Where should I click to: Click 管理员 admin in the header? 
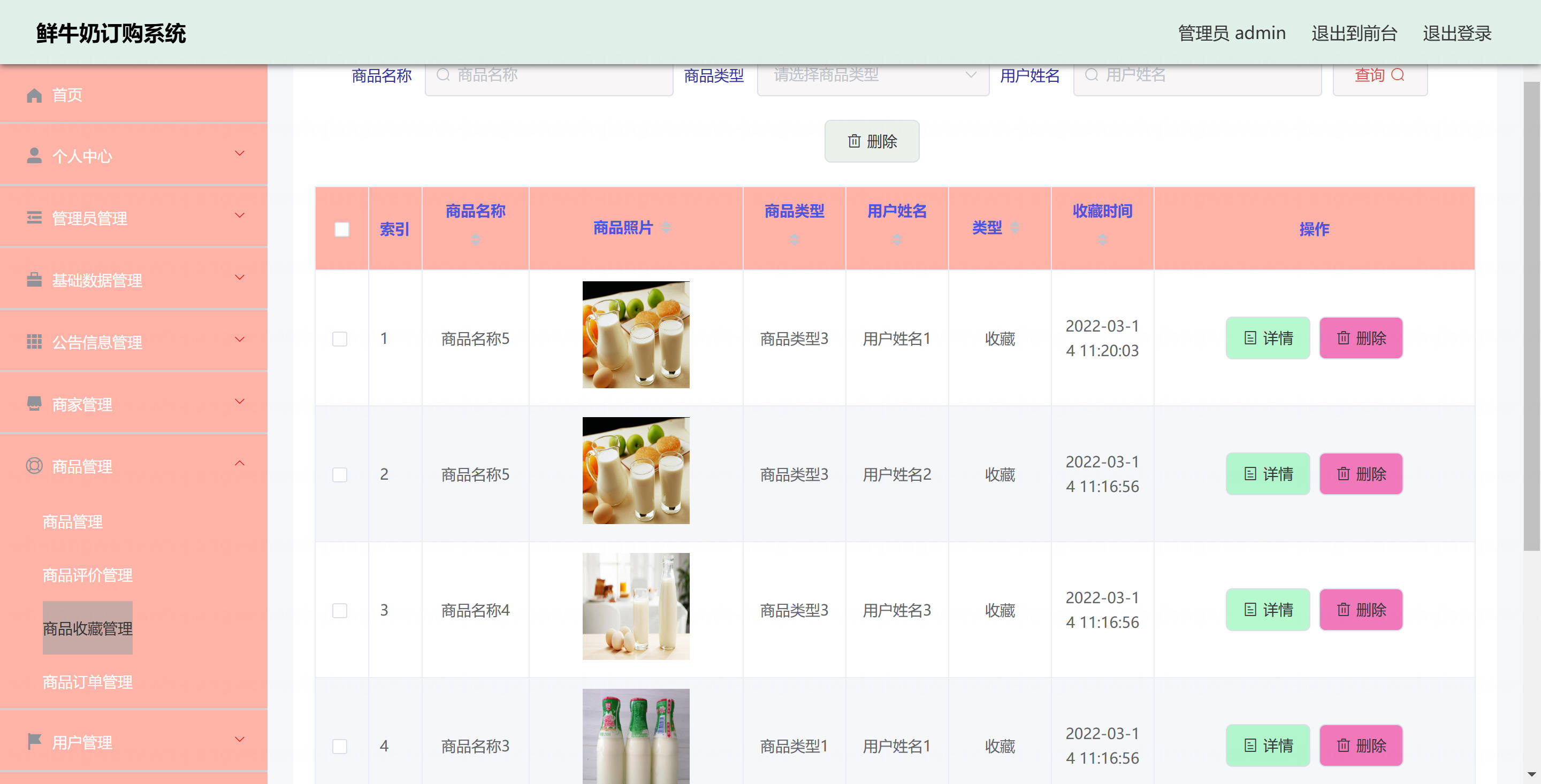click(1232, 33)
